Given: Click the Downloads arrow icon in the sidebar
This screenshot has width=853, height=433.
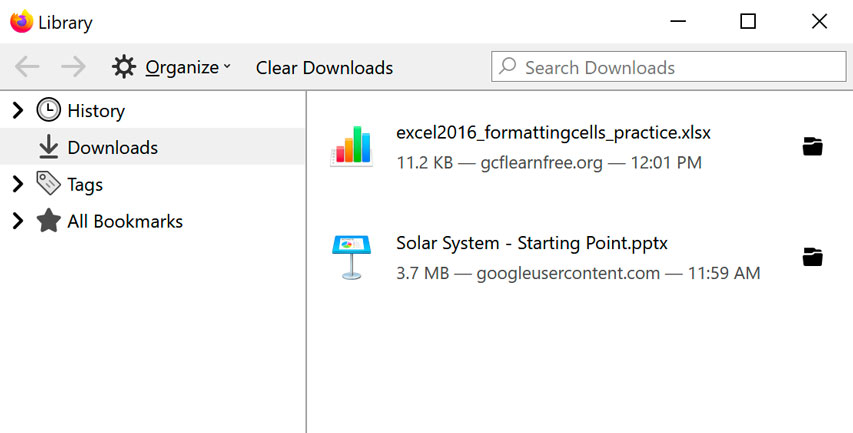Looking at the screenshot, I should pyautogui.click(x=48, y=147).
